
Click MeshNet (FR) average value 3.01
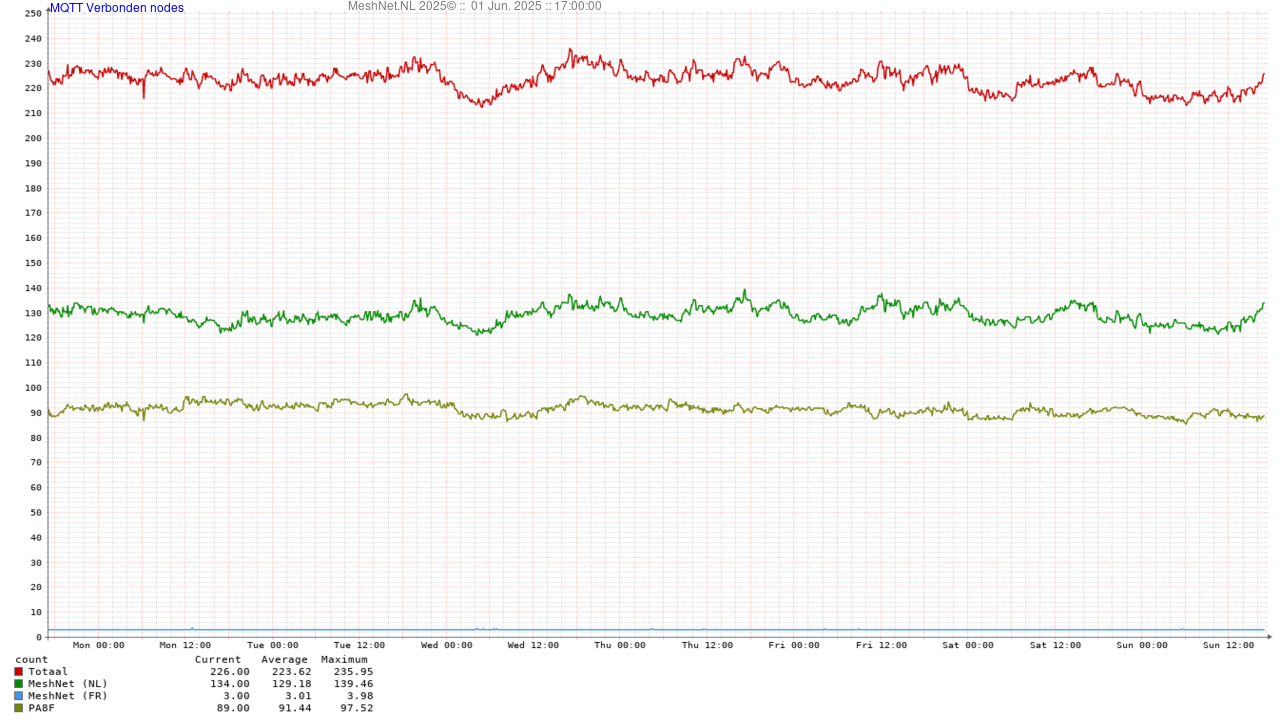click(298, 696)
